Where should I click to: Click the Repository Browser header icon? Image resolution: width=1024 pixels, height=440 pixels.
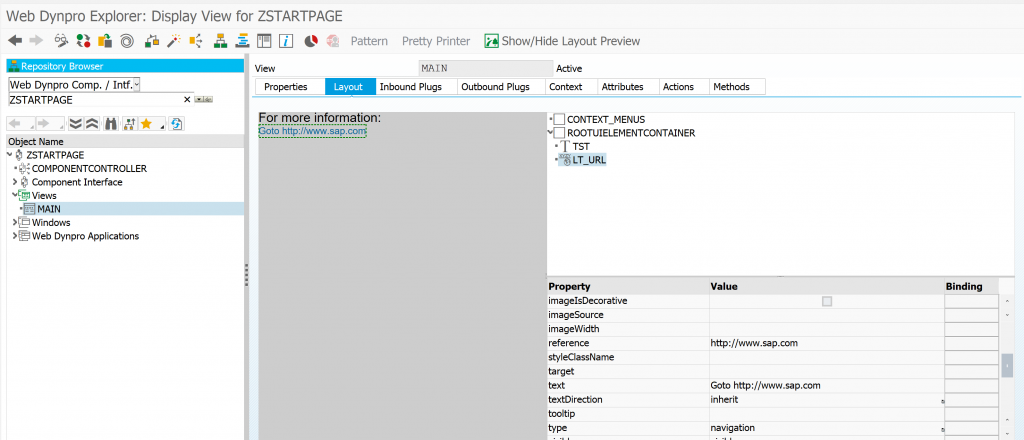[14, 66]
